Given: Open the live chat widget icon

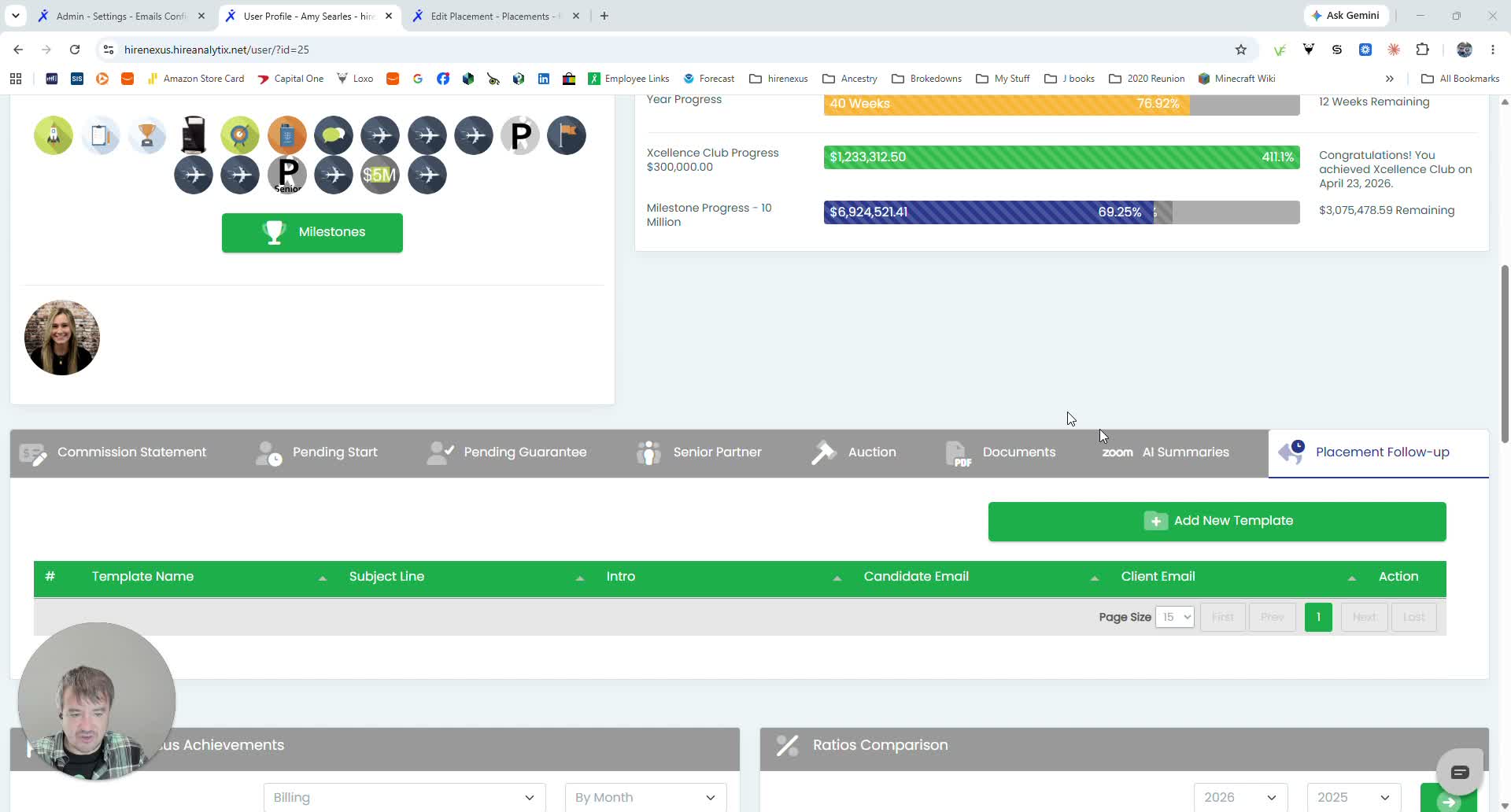Looking at the screenshot, I should click(x=1460, y=772).
